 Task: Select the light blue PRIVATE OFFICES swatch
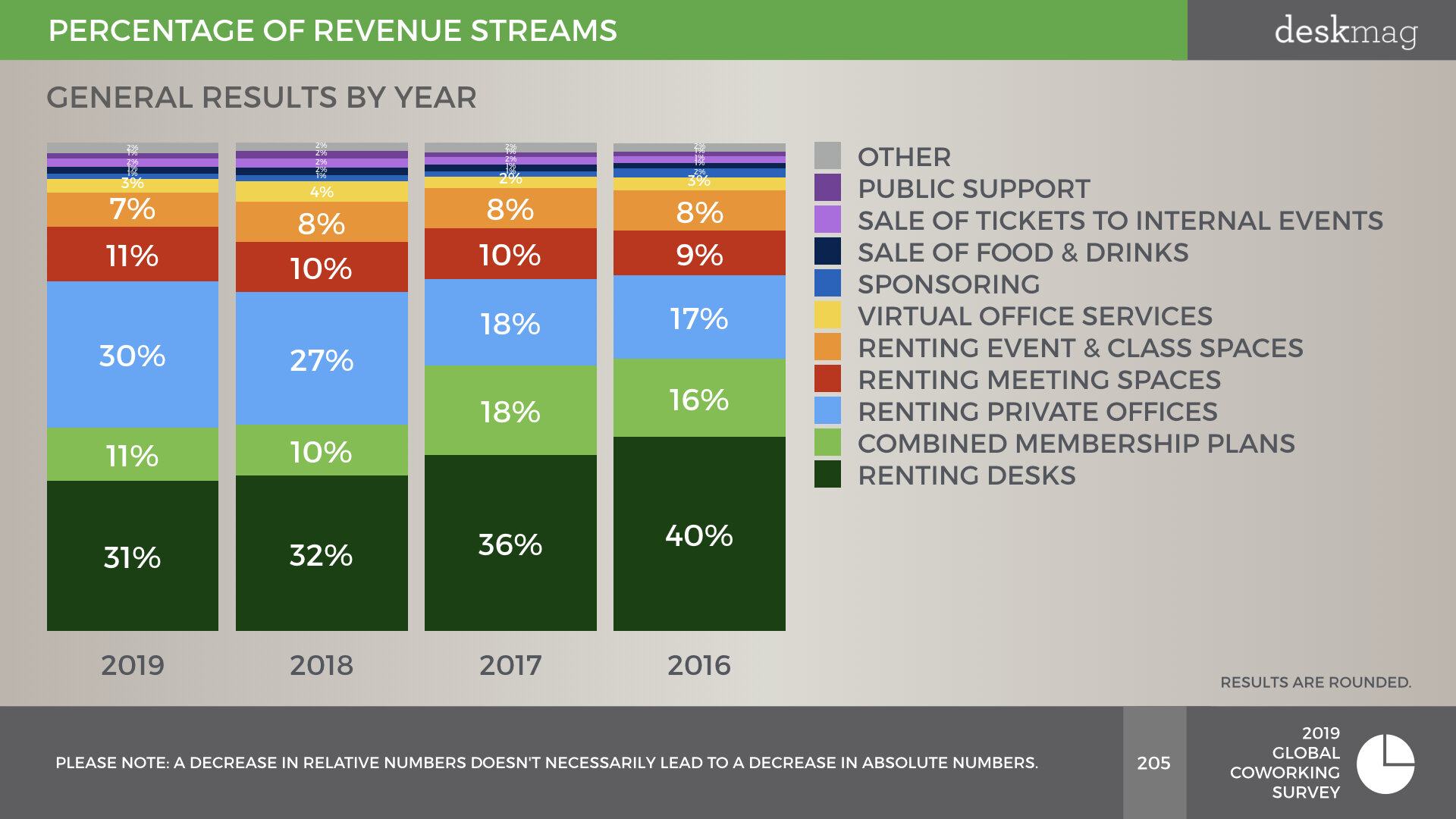(827, 410)
